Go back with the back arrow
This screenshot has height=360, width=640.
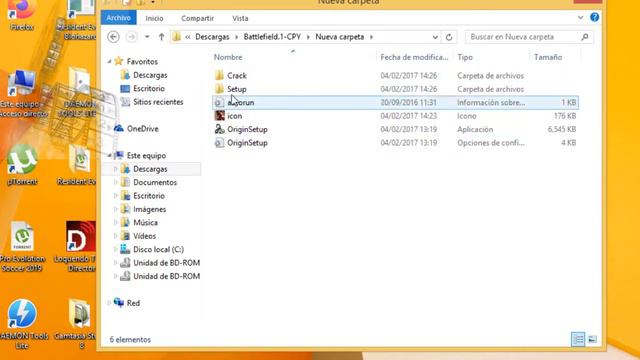pyautogui.click(x=113, y=37)
